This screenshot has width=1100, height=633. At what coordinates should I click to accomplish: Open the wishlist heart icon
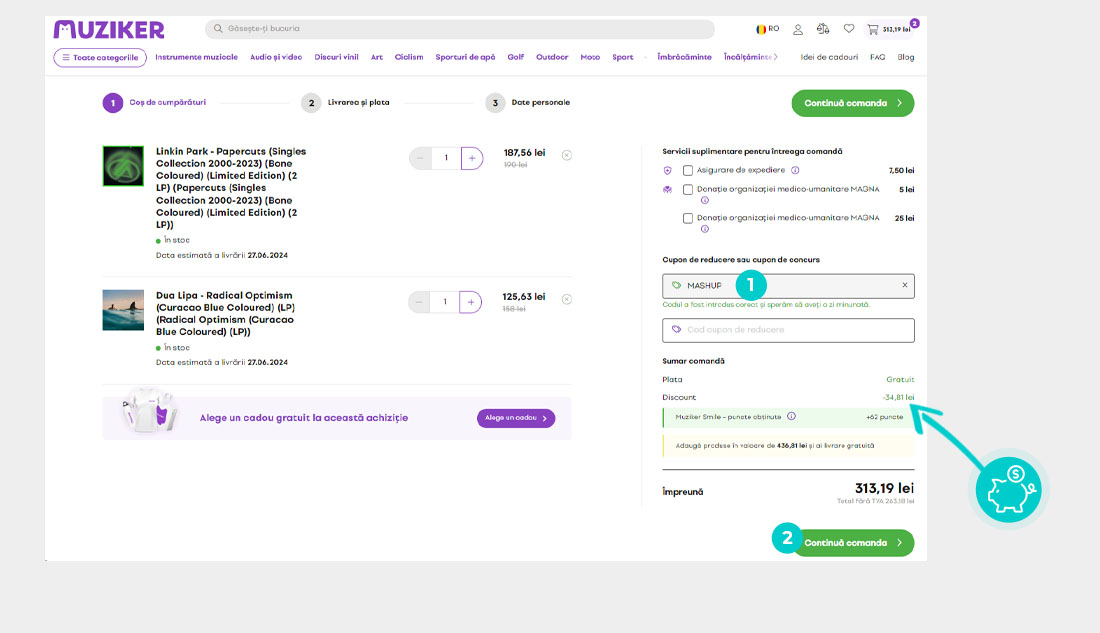pos(849,29)
